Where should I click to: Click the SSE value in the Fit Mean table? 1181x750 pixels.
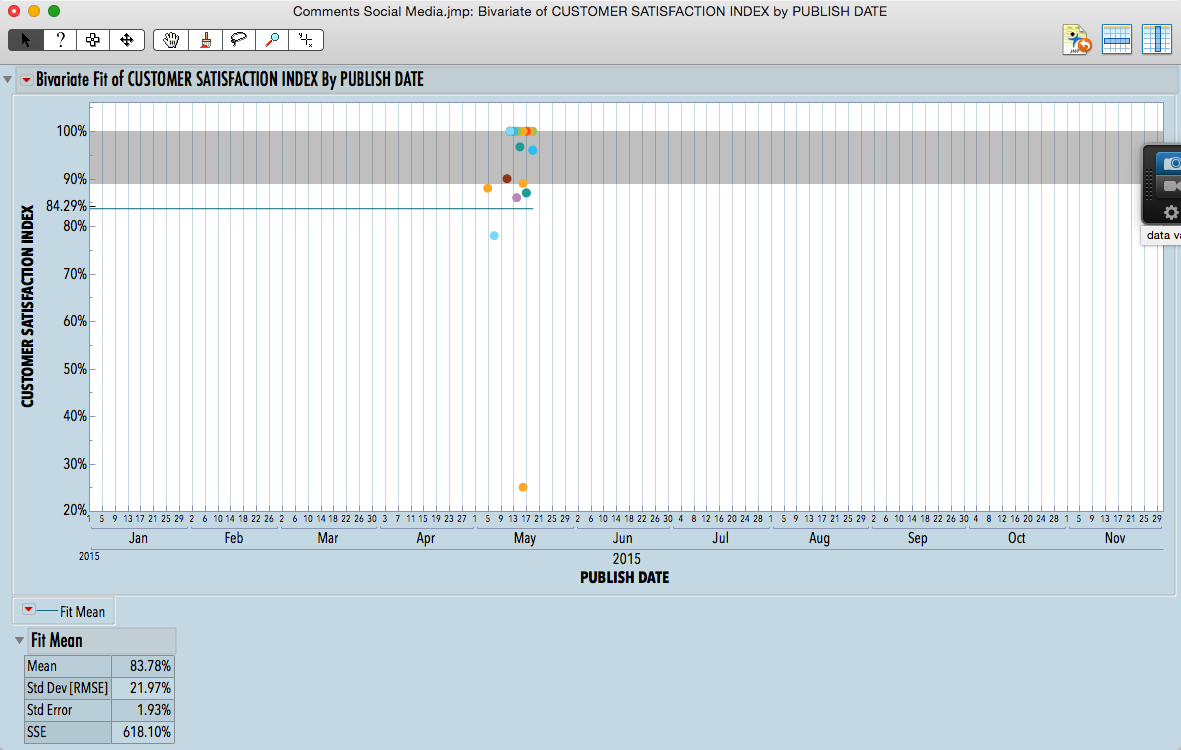click(148, 732)
